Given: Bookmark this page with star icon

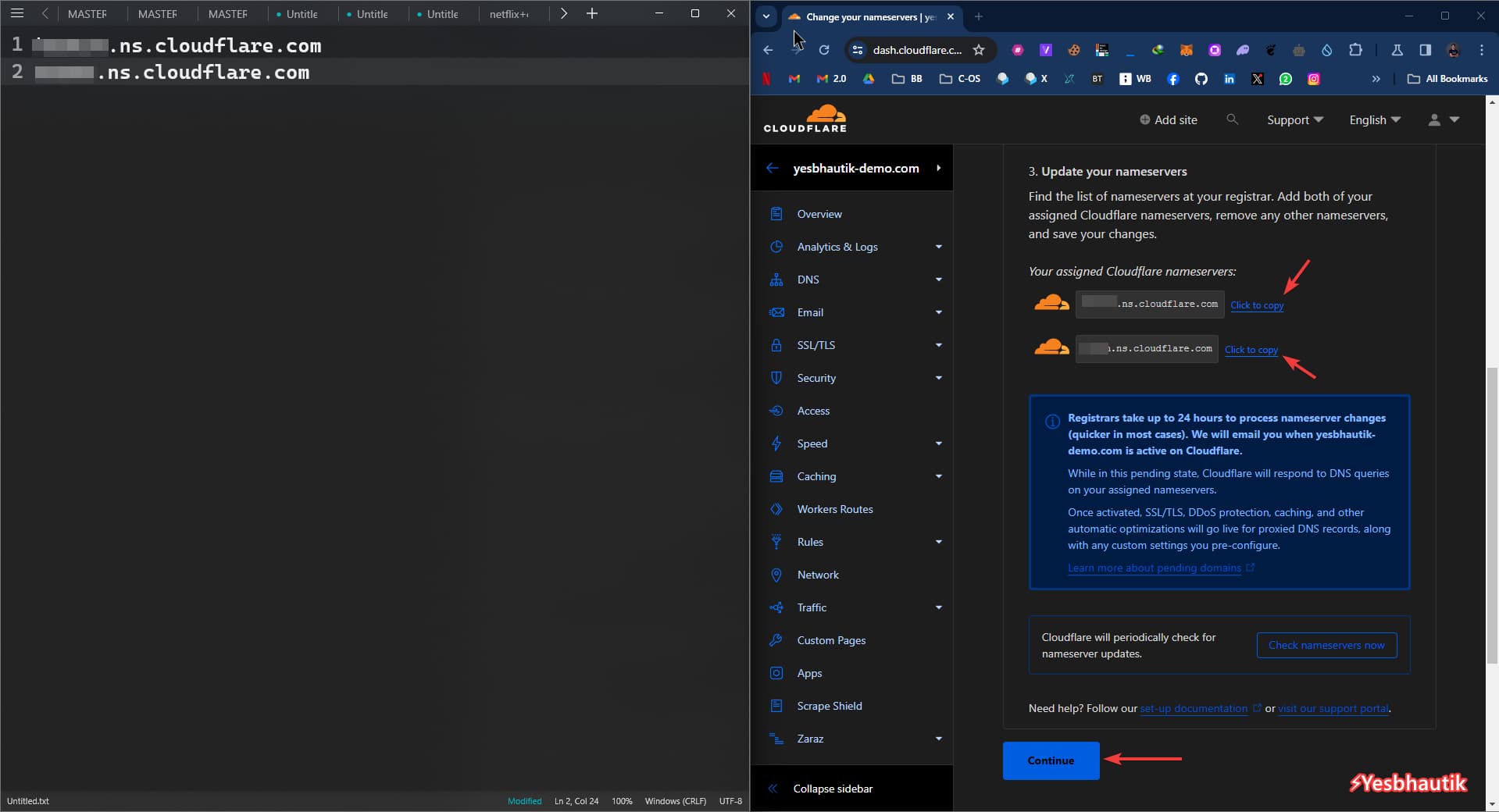Looking at the screenshot, I should pyautogui.click(x=978, y=50).
